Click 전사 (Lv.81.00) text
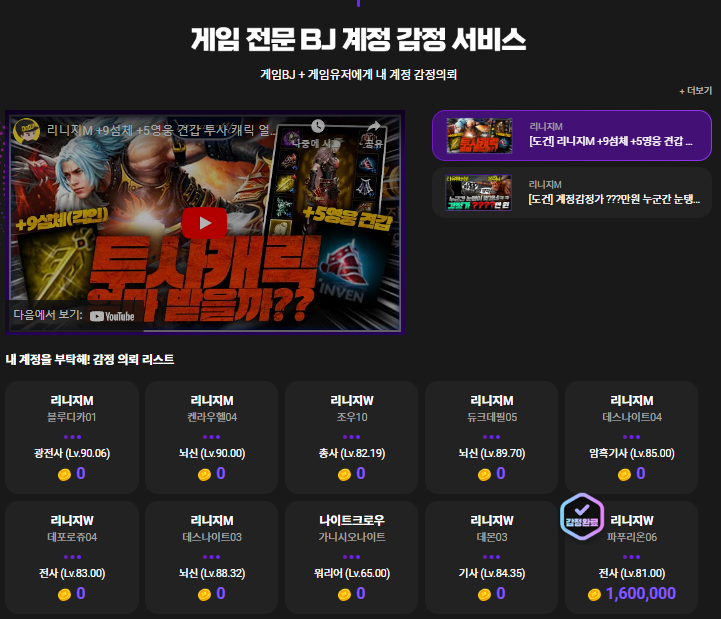 click(631, 573)
